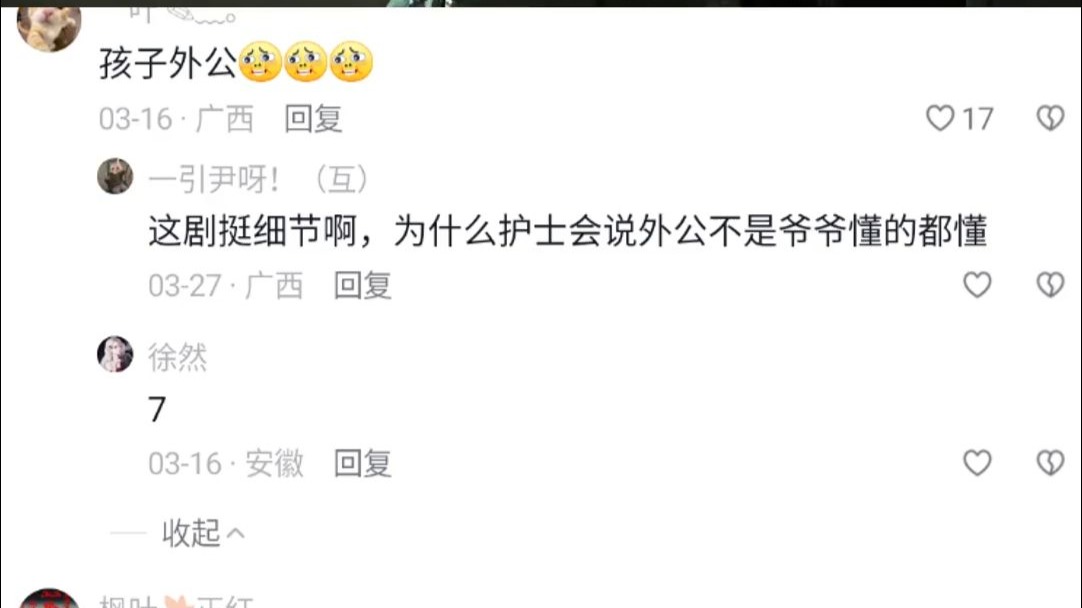Tap the like count 17
The width and height of the screenshot is (1082, 608).
[x=978, y=119]
